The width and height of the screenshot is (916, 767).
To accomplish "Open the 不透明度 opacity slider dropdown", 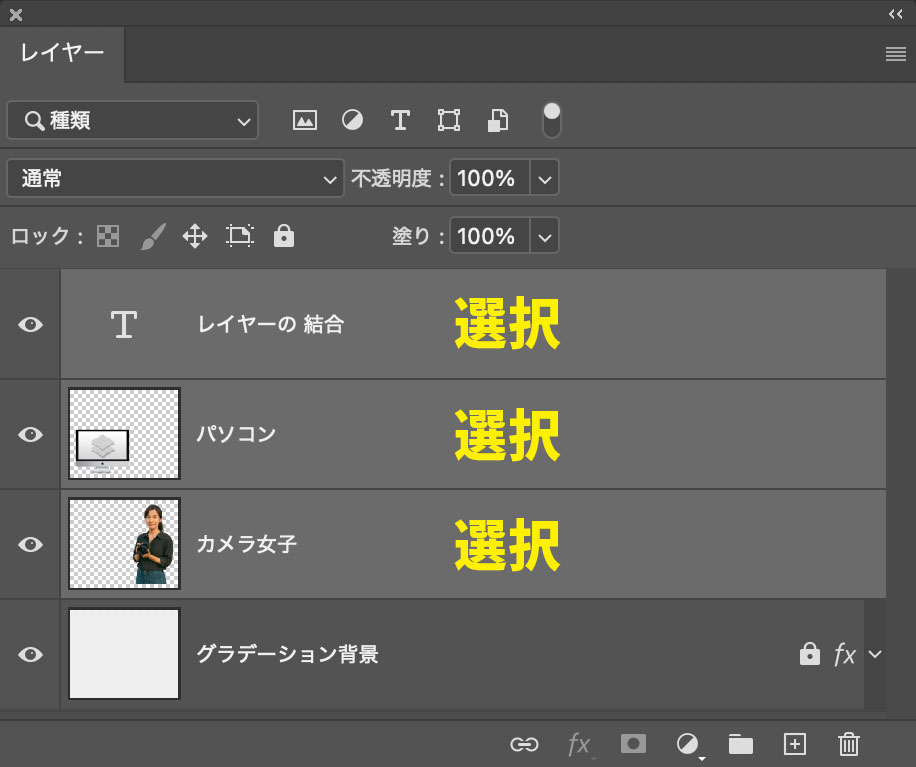I will pos(544,178).
